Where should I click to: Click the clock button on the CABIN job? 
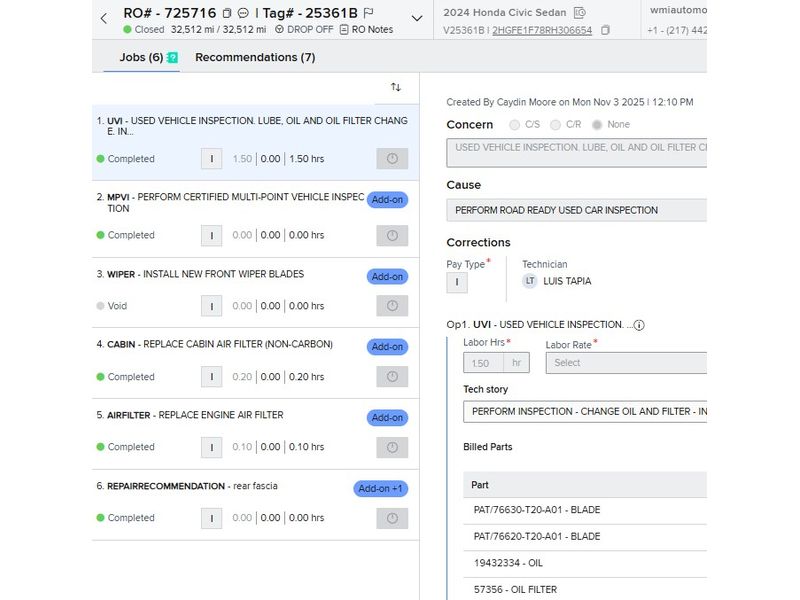click(392, 377)
